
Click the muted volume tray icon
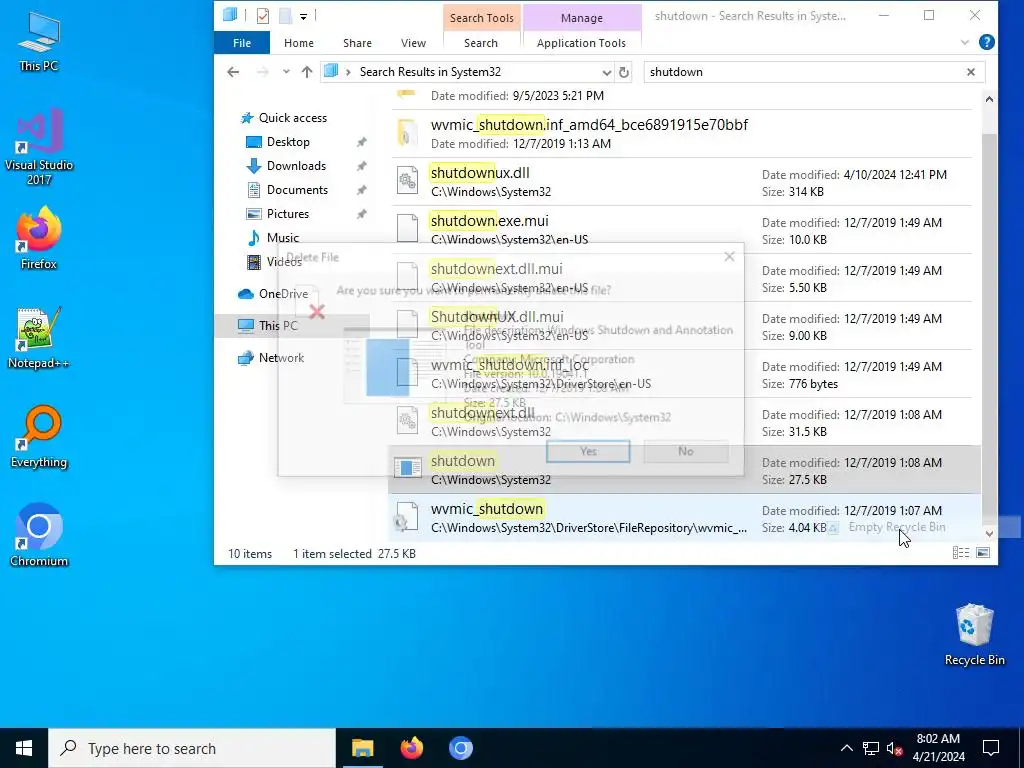click(x=895, y=748)
